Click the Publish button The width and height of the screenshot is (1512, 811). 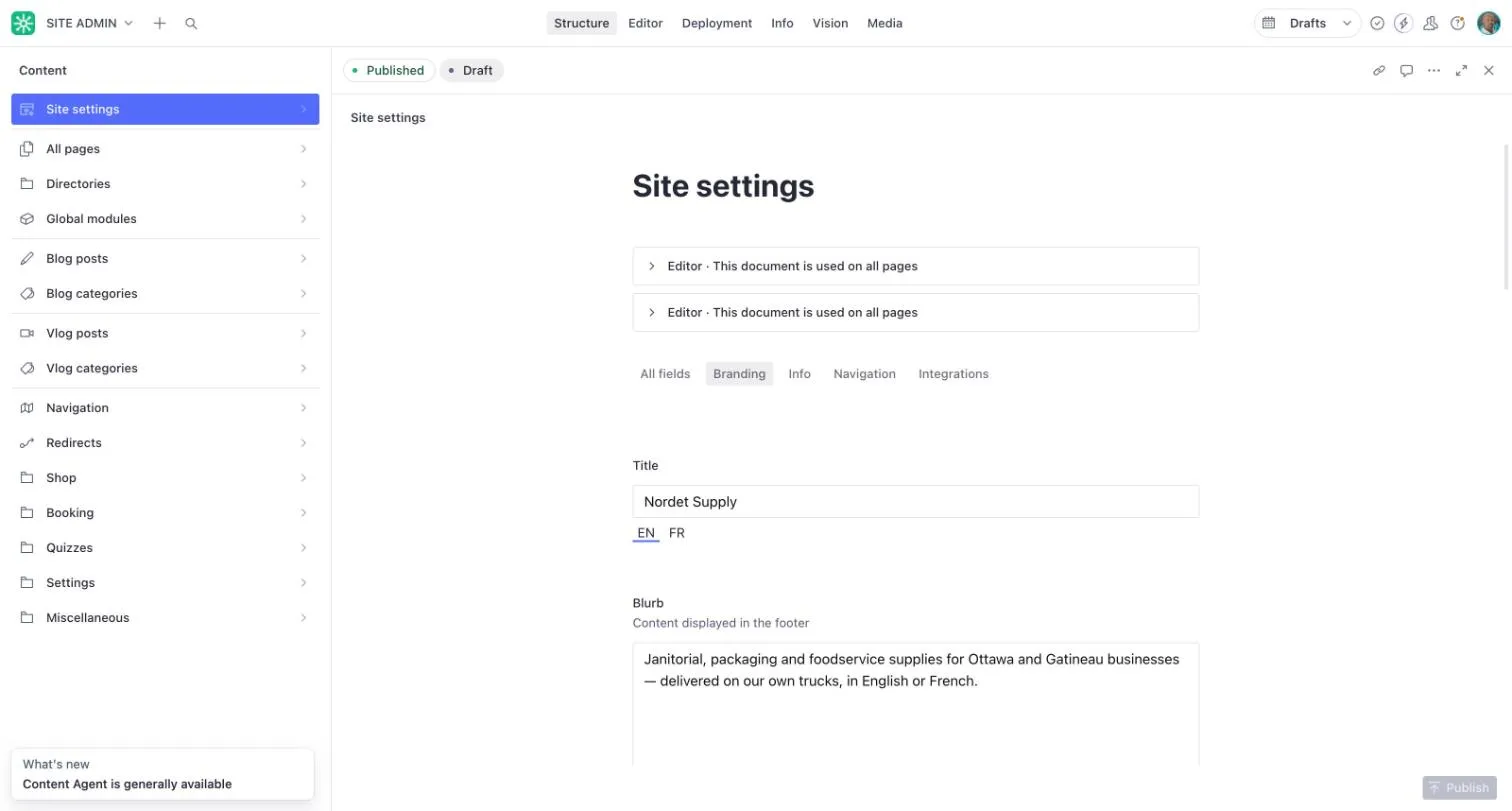coord(1459,787)
